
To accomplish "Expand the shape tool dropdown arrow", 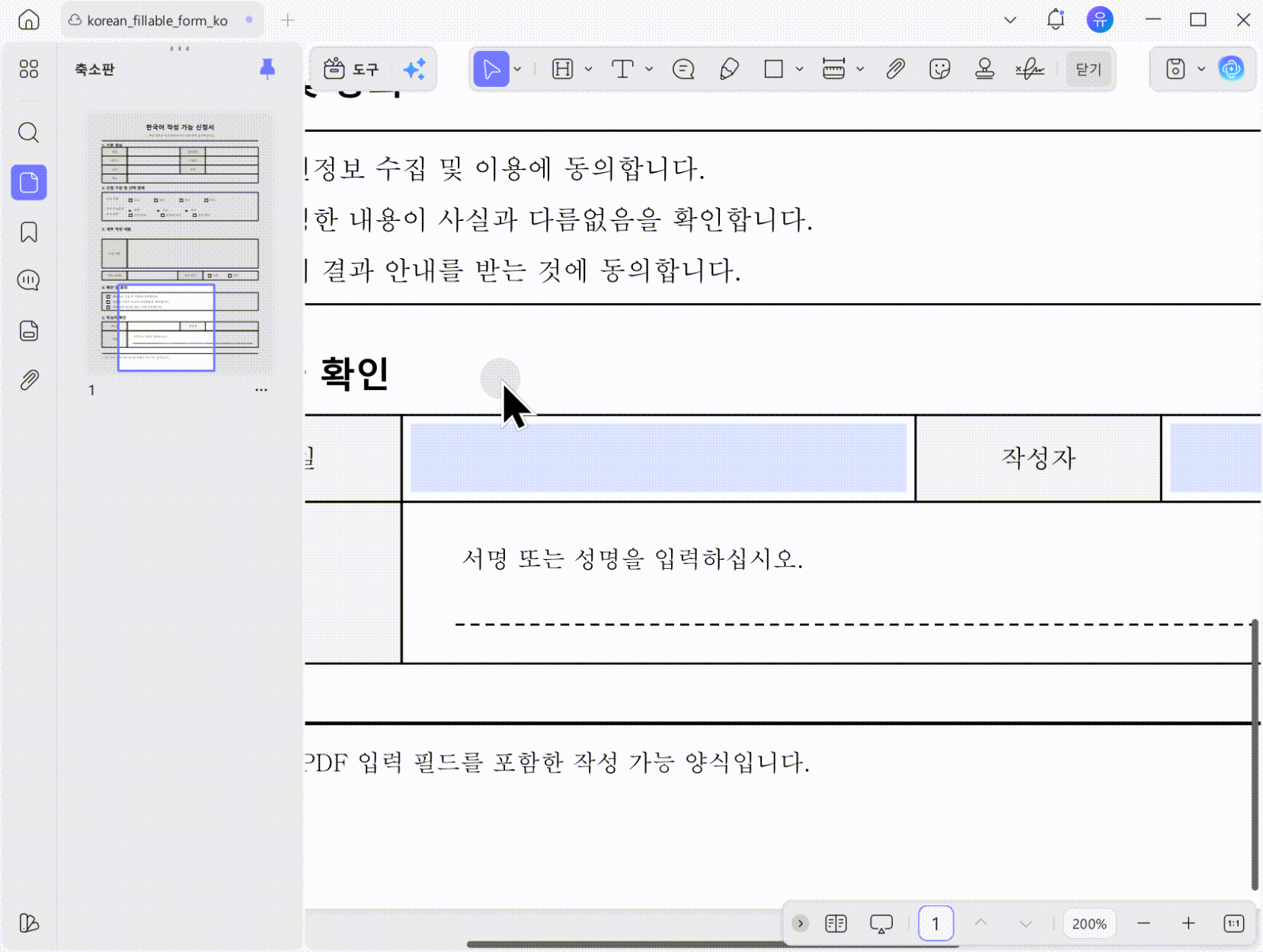I will (x=800, y=69).
